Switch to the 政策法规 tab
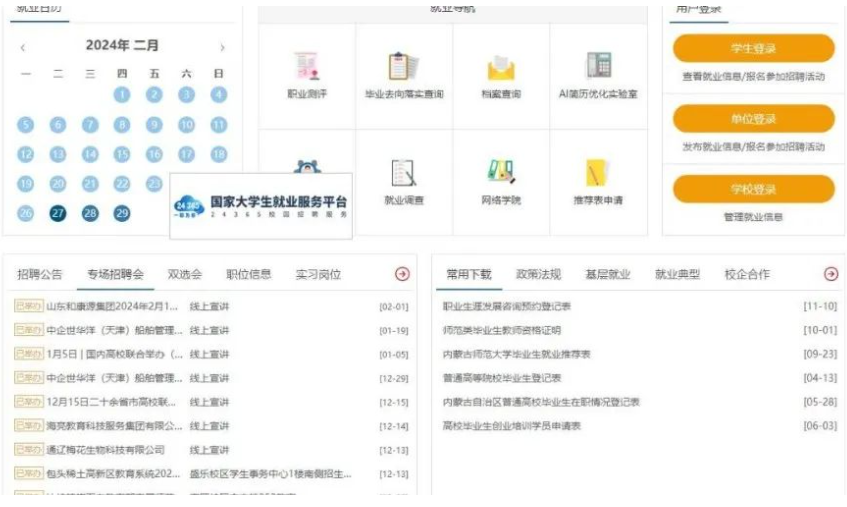847x507 pixels. 538,275
